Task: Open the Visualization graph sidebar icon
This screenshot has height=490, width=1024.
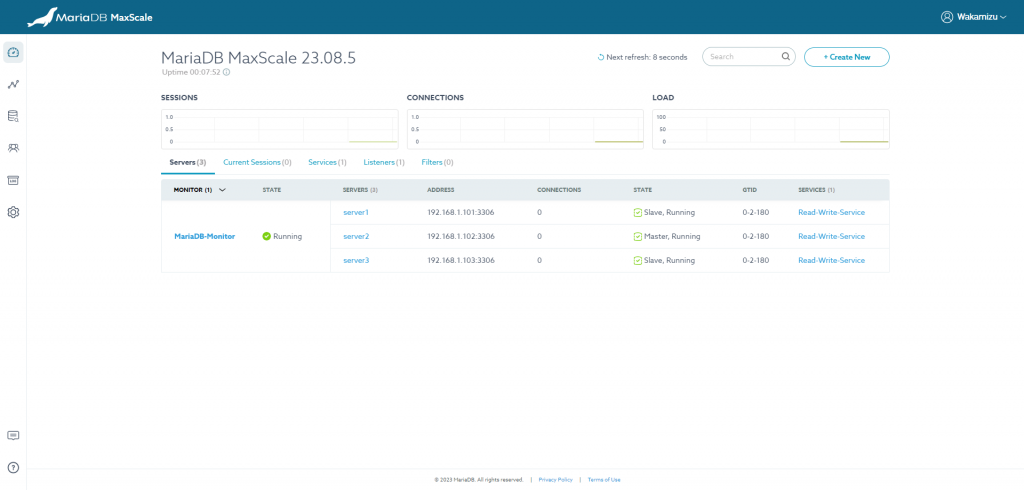Action: (x=13, y=84)
